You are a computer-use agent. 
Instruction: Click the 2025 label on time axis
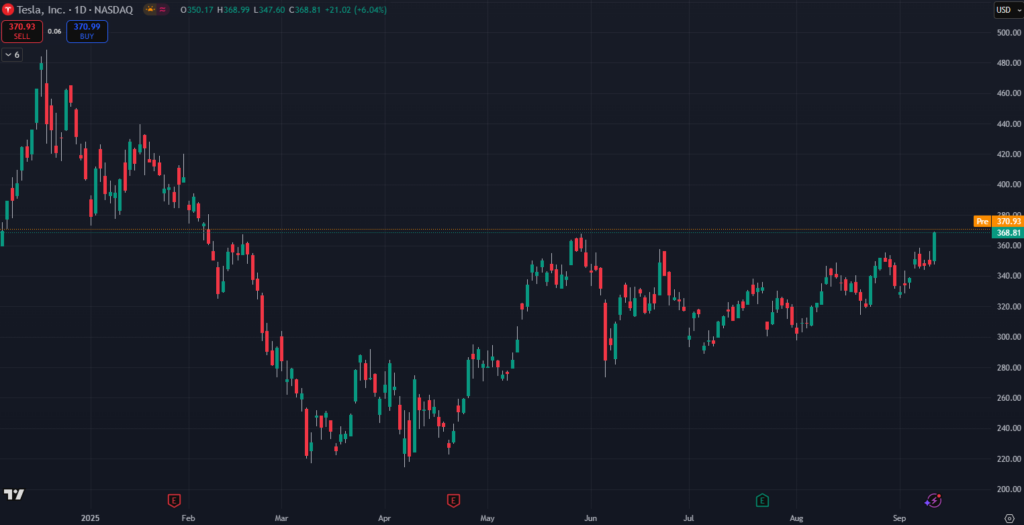tap(90, 518)
